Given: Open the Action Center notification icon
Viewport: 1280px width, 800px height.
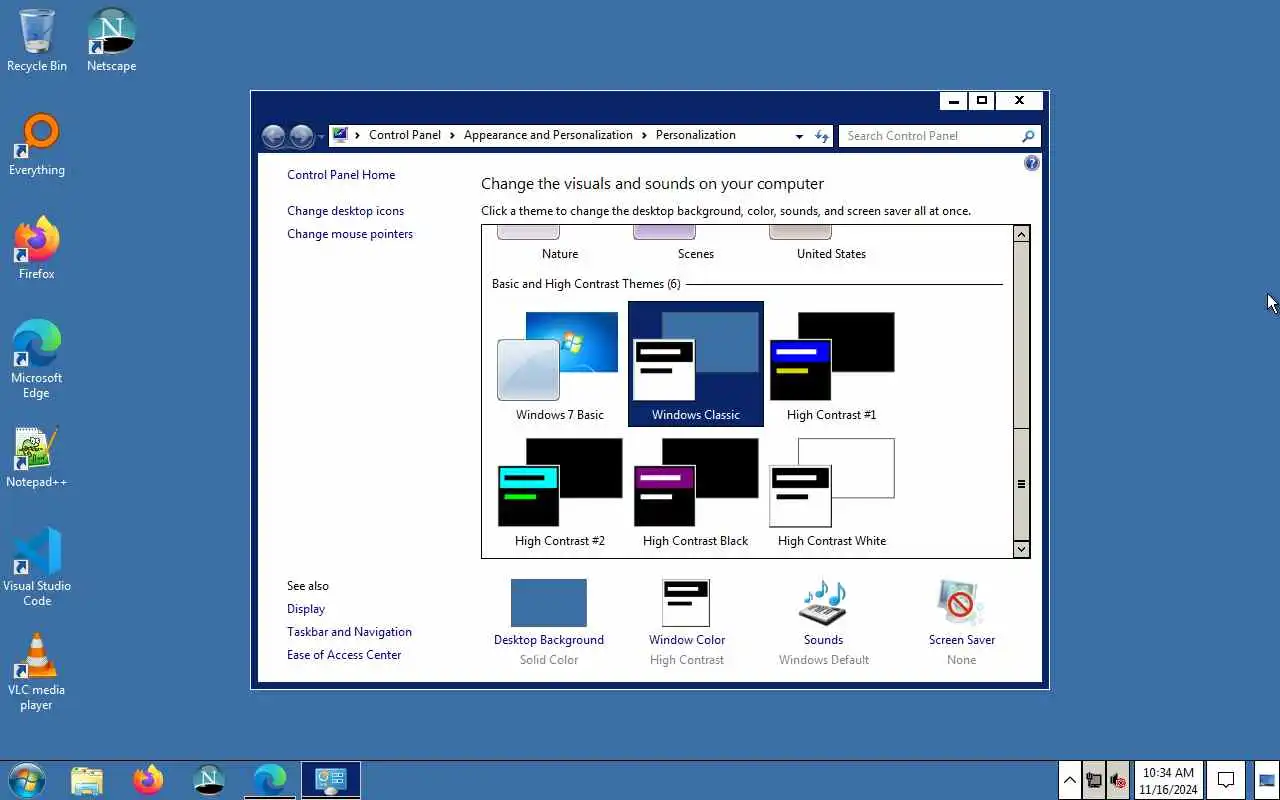Looking at the screenshot, I should click(x=1226, y=780).
